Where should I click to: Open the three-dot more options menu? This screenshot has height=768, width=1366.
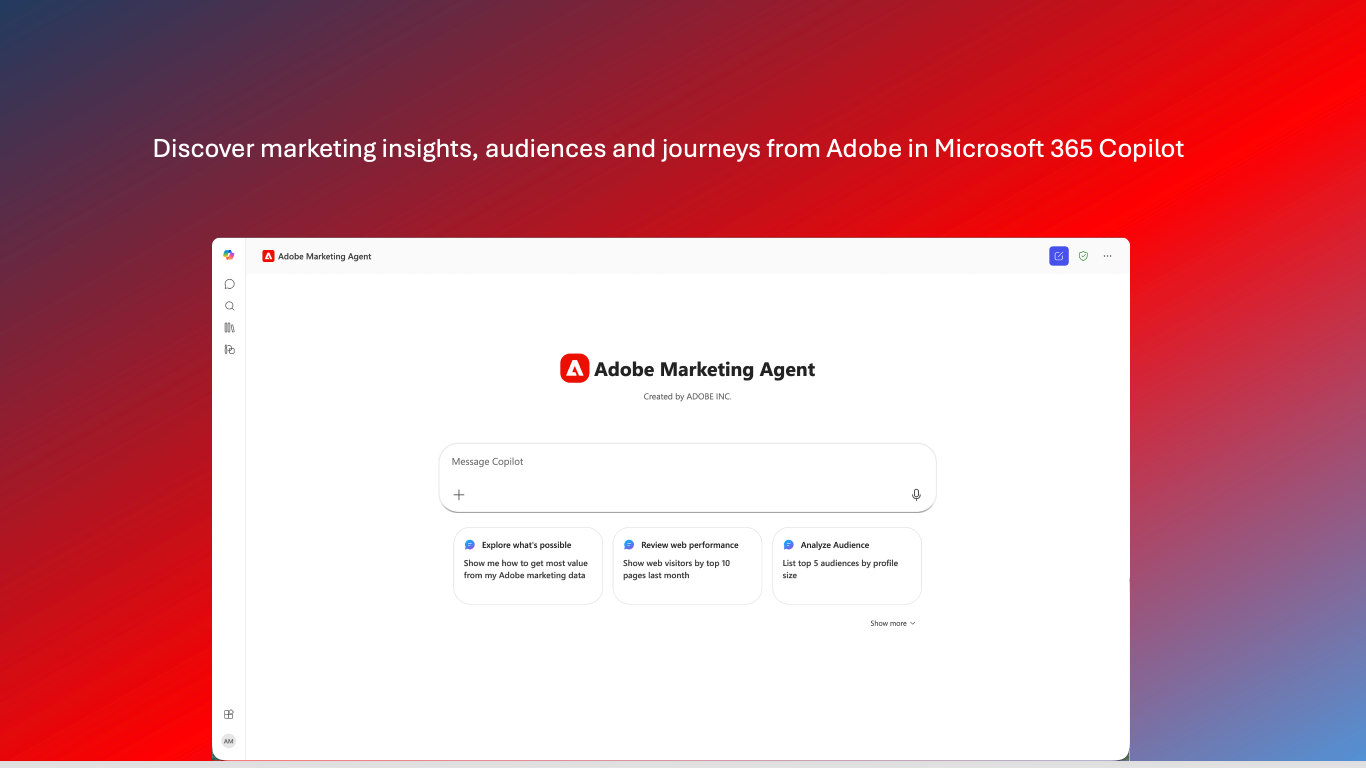click(x=1107, y=256)
